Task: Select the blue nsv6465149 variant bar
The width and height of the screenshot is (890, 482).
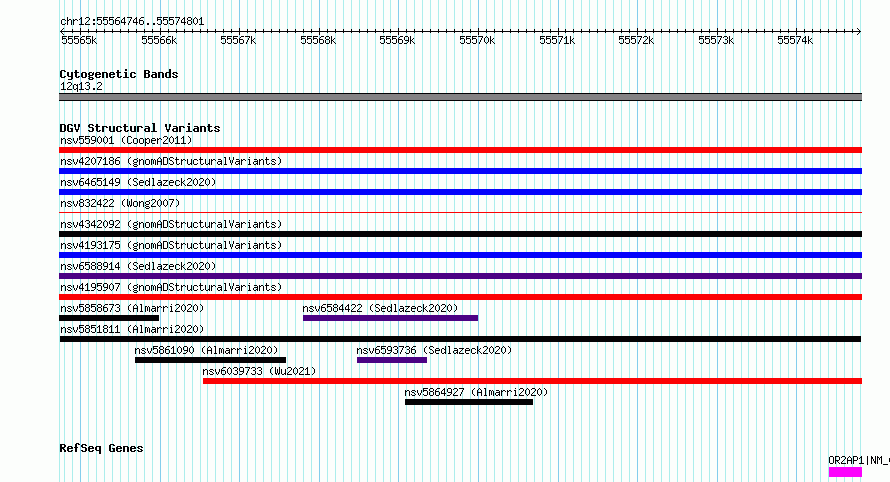Action: (460, 192)
